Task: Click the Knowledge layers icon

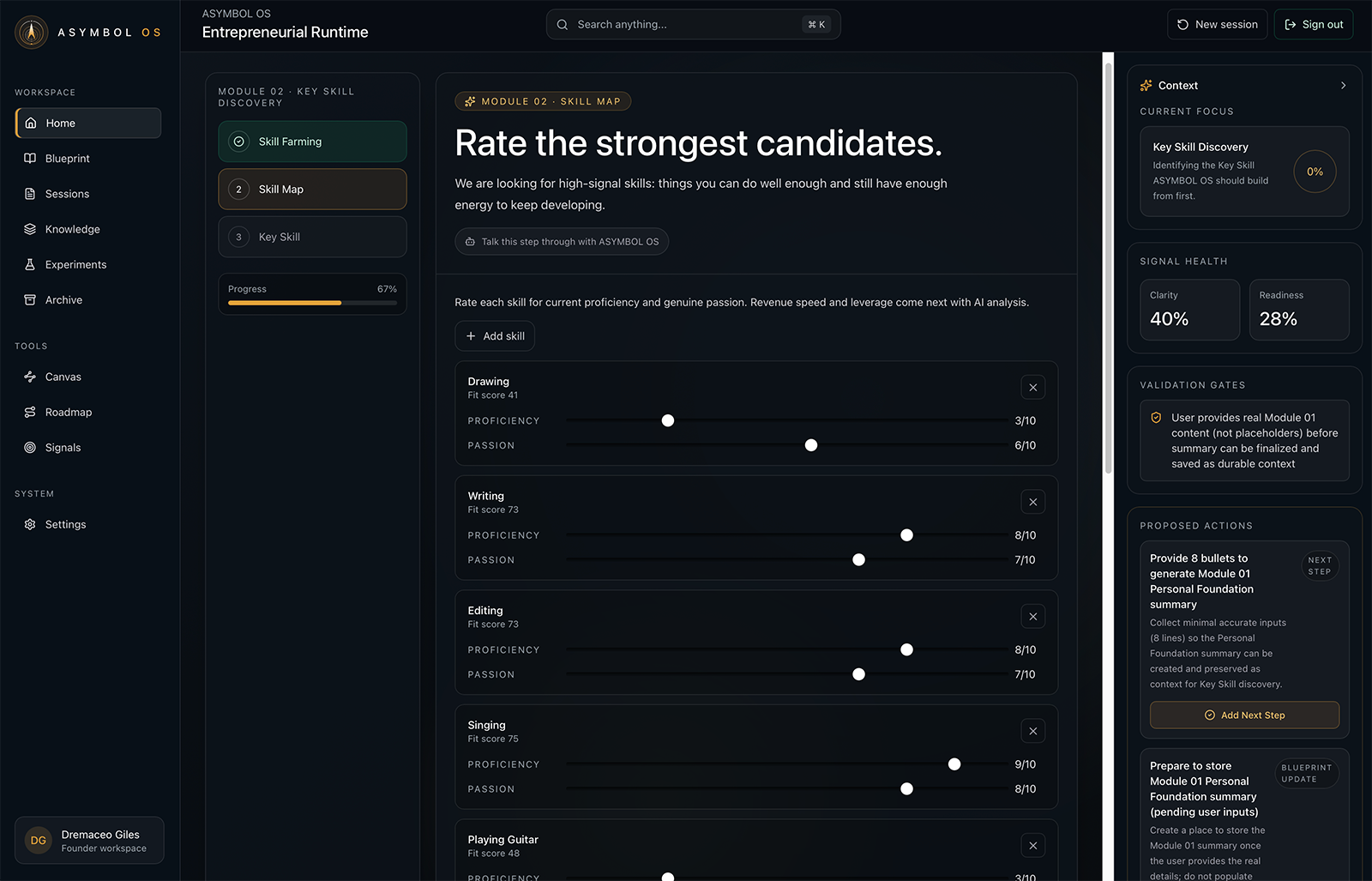Action: tap(30, 229)
